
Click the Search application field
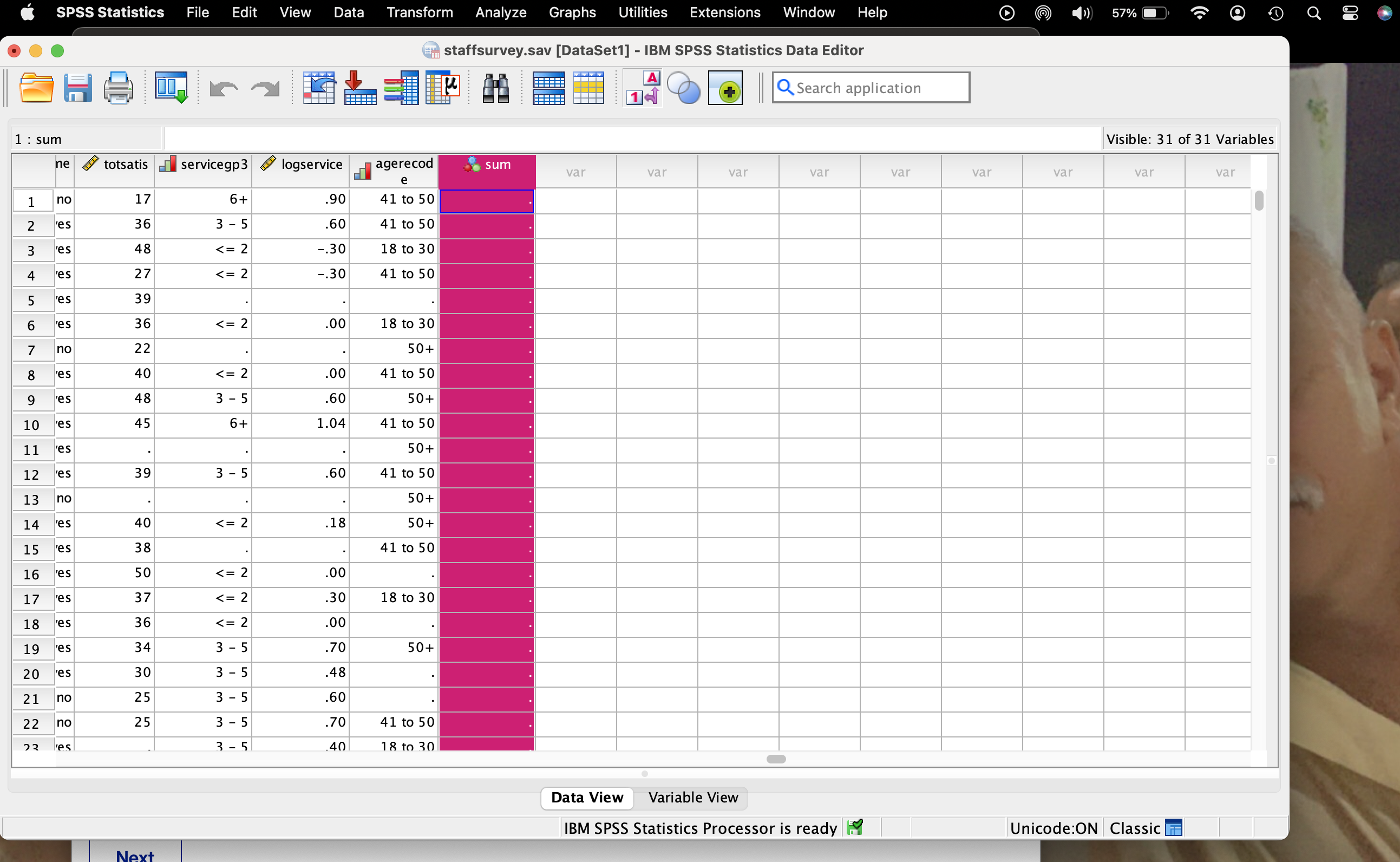878,88
